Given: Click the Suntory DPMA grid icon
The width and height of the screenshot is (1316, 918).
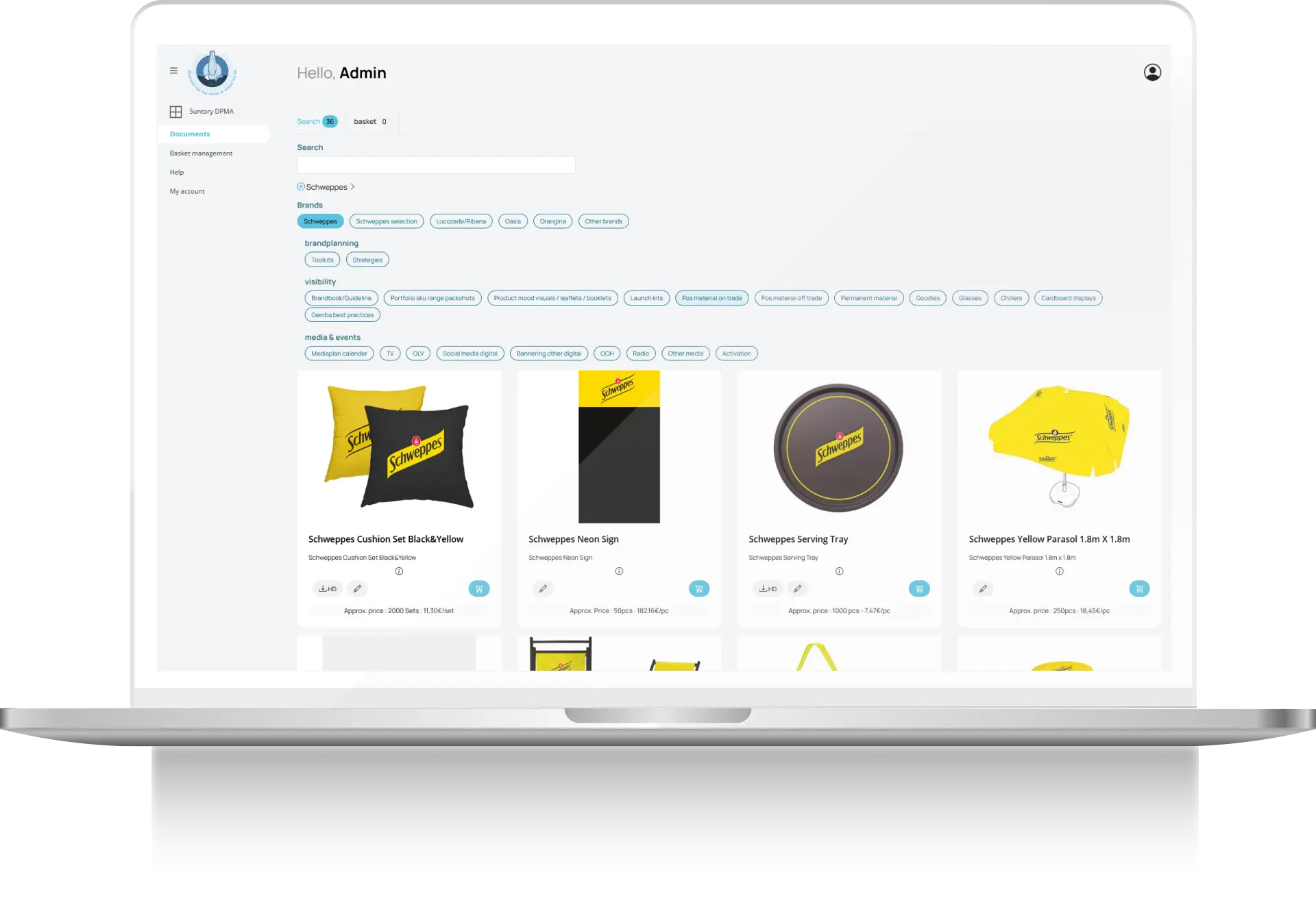Looking at the screenshot, I should pyautogui.click(x=175, y=111).
